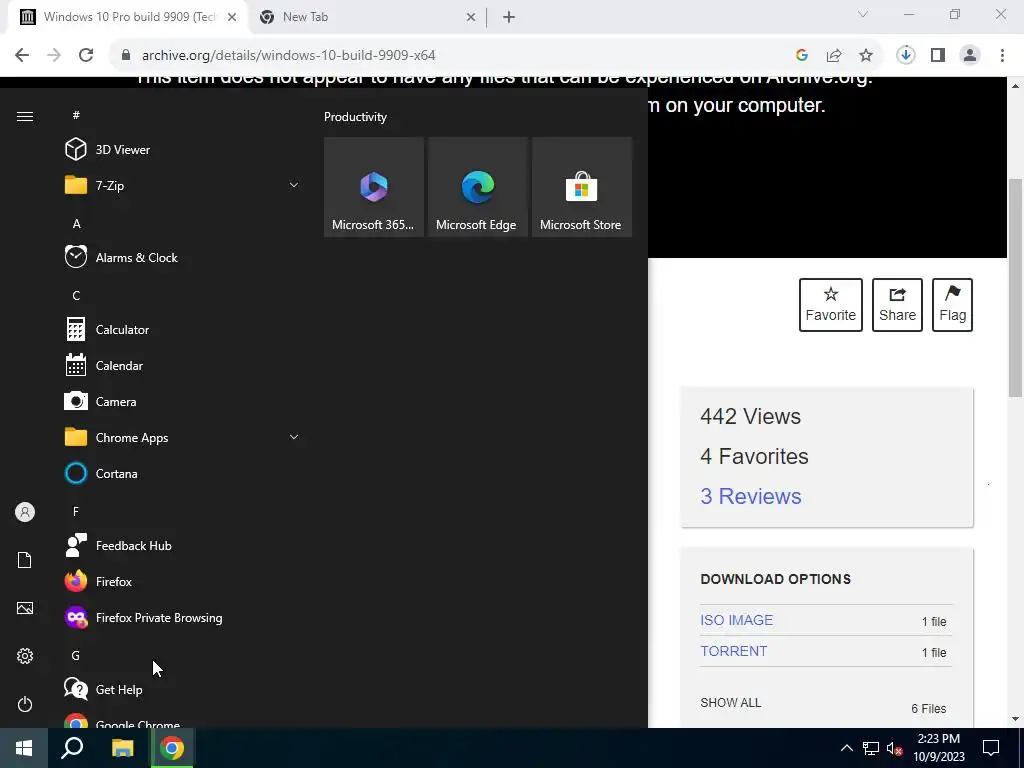The image size is (1024, 768).
Task: Open the Microsoft Edge tile
Action: [x=477, y=187]
